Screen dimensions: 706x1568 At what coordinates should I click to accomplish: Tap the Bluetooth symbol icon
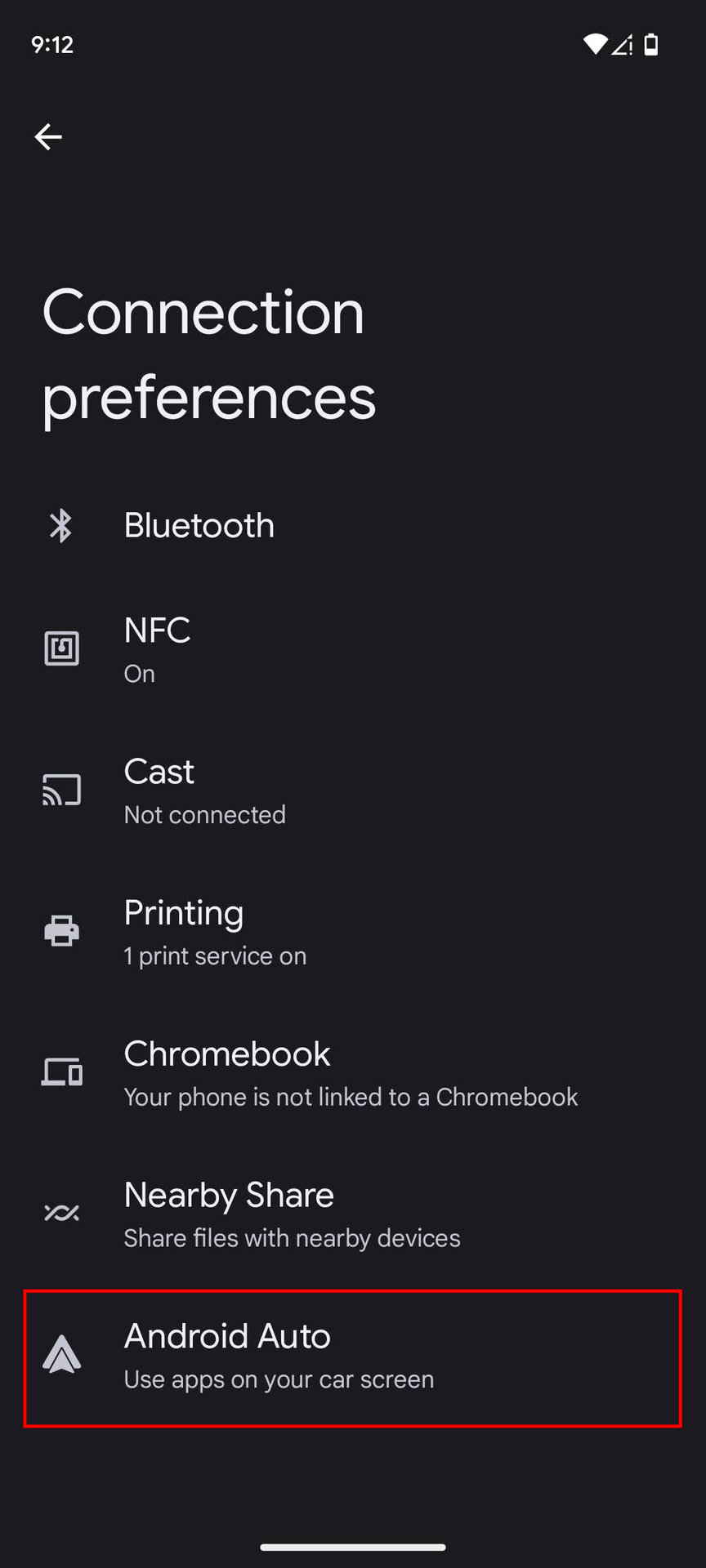(61, 526)
